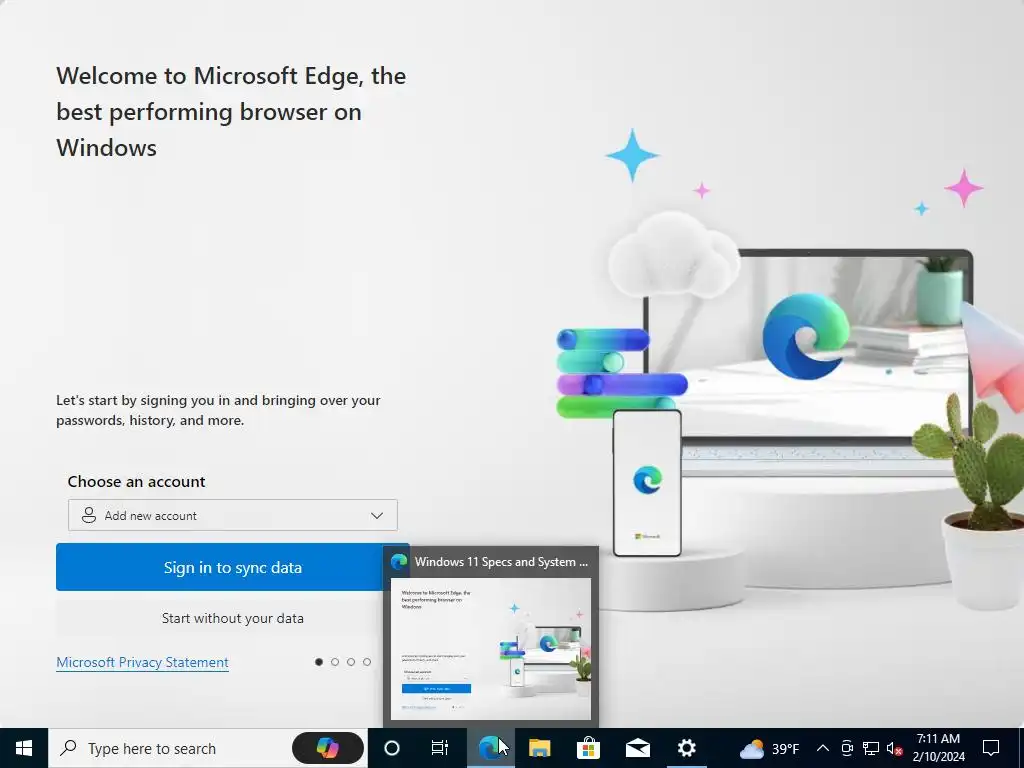The height and width of the screenshot is (768, 1024).
Task: Open the network status tray icon
Action: [x=871, y=748]
